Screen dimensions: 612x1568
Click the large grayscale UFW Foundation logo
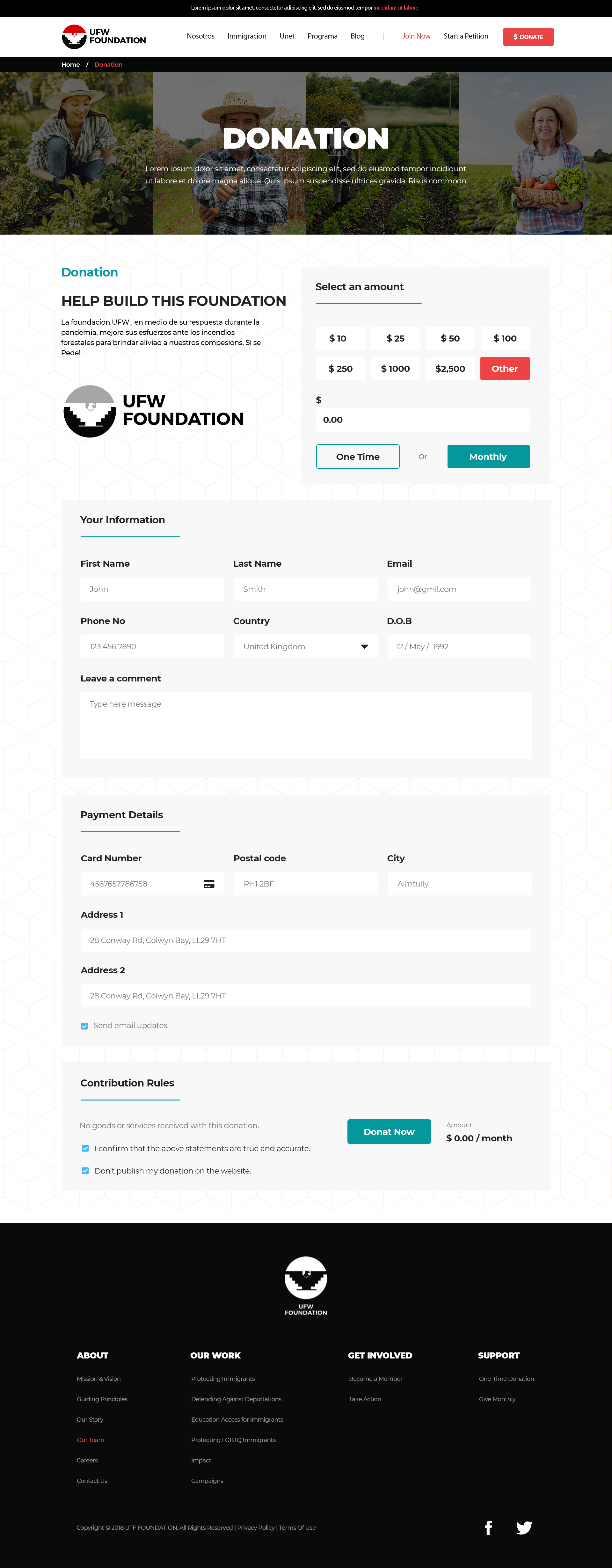[x=154, y=411]
